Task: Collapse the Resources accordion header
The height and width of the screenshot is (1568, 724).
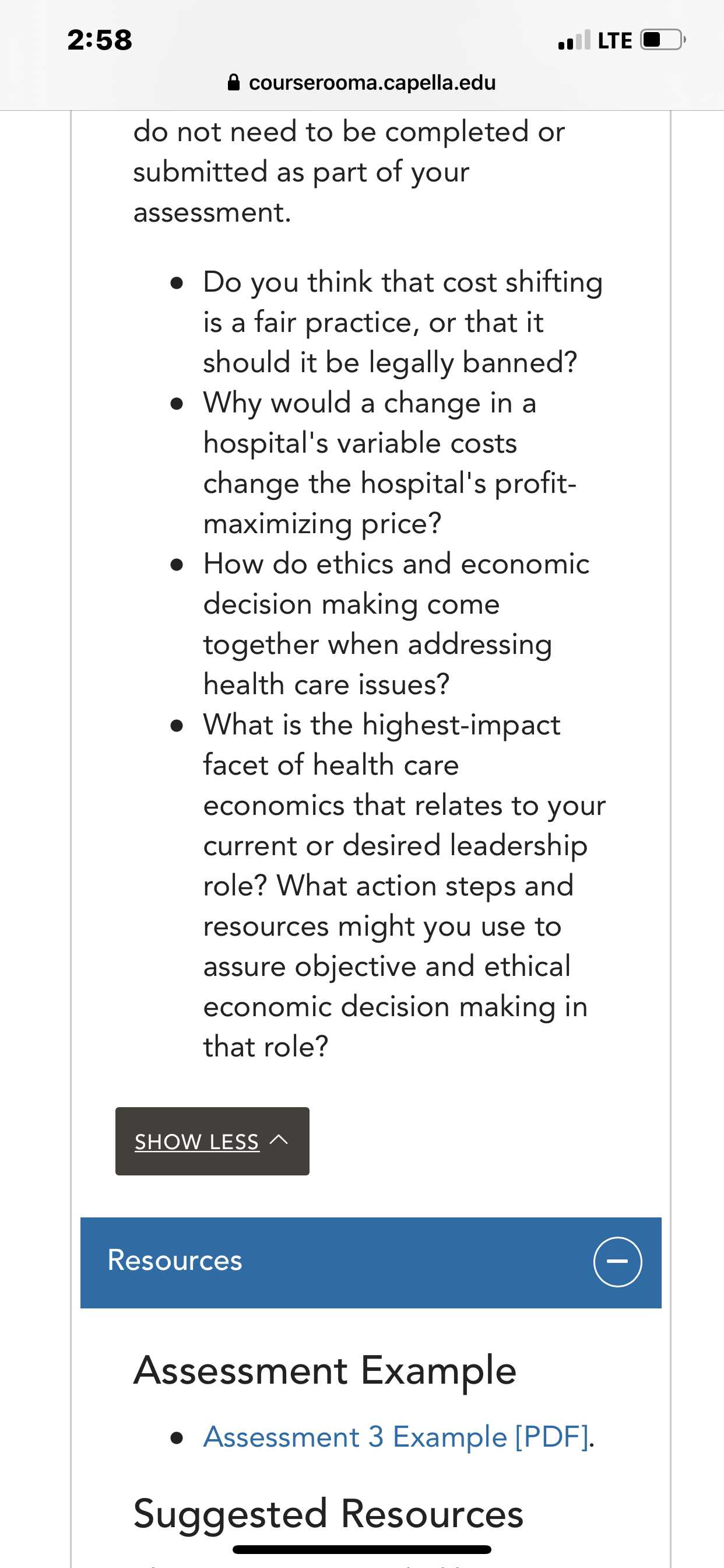Action: pos(371,1262)
